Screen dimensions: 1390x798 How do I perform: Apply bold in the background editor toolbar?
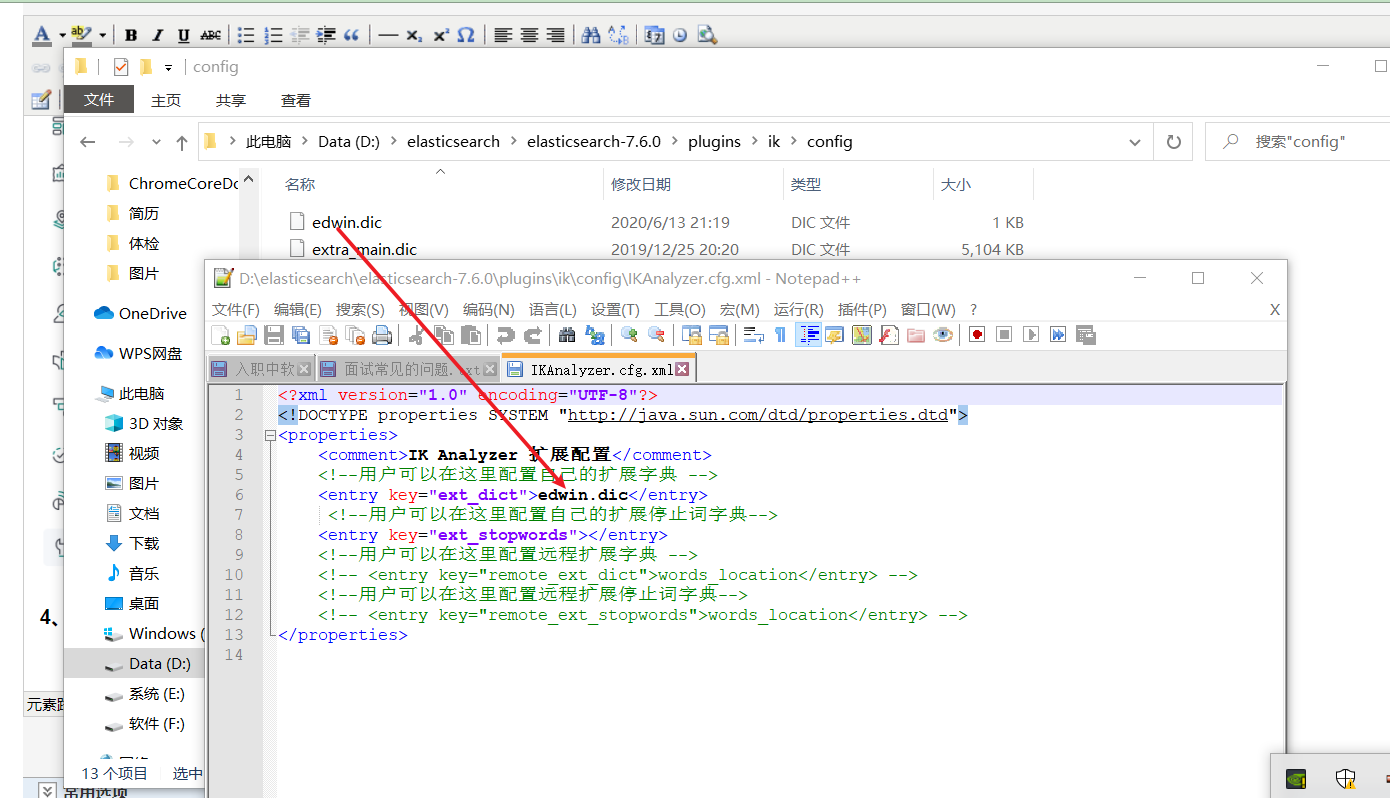click(131, 35)
